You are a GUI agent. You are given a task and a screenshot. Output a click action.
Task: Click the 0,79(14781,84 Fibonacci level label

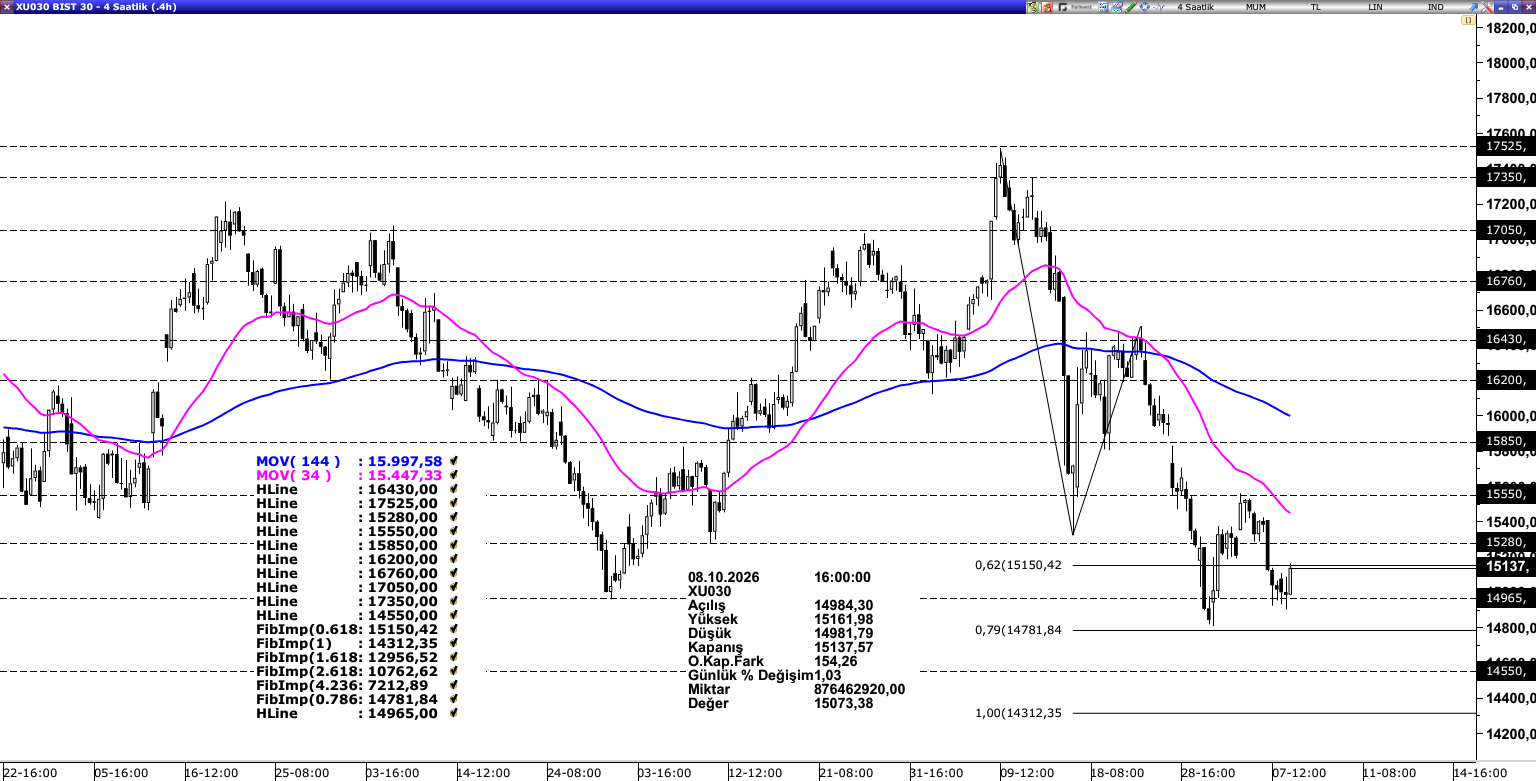click(x=1018, y=630)
